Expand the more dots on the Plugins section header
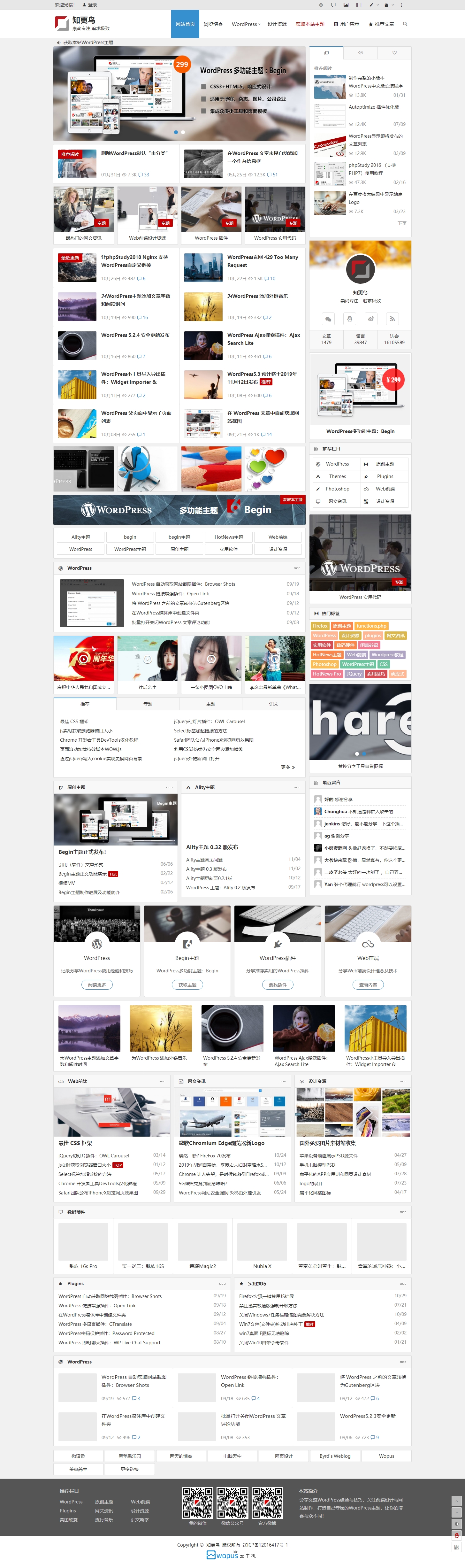The height and width of the screenshot is (1568, 465). click(x=222, y=1283)
